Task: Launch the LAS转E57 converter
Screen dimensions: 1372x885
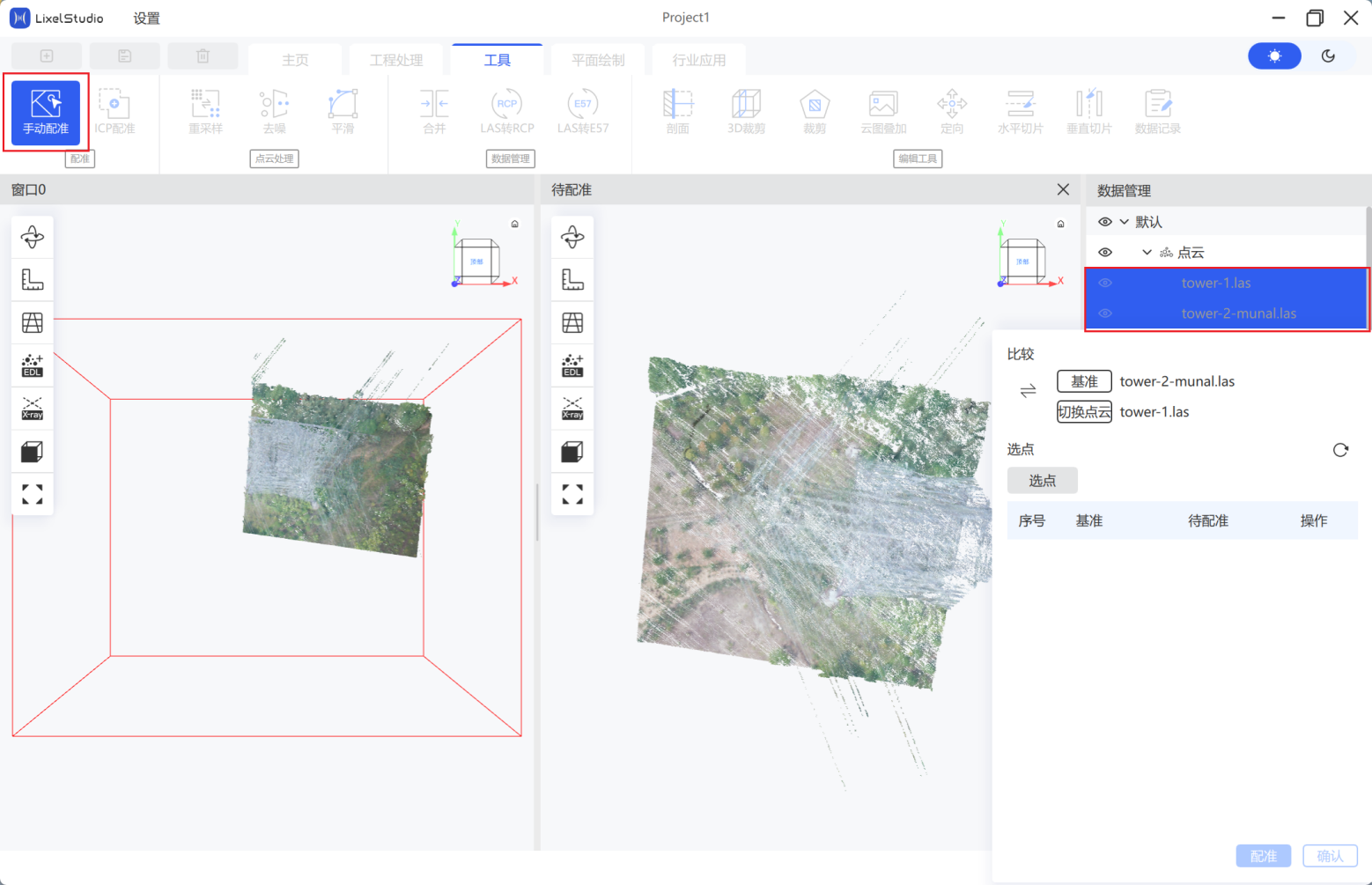Action: coord(583,112)
